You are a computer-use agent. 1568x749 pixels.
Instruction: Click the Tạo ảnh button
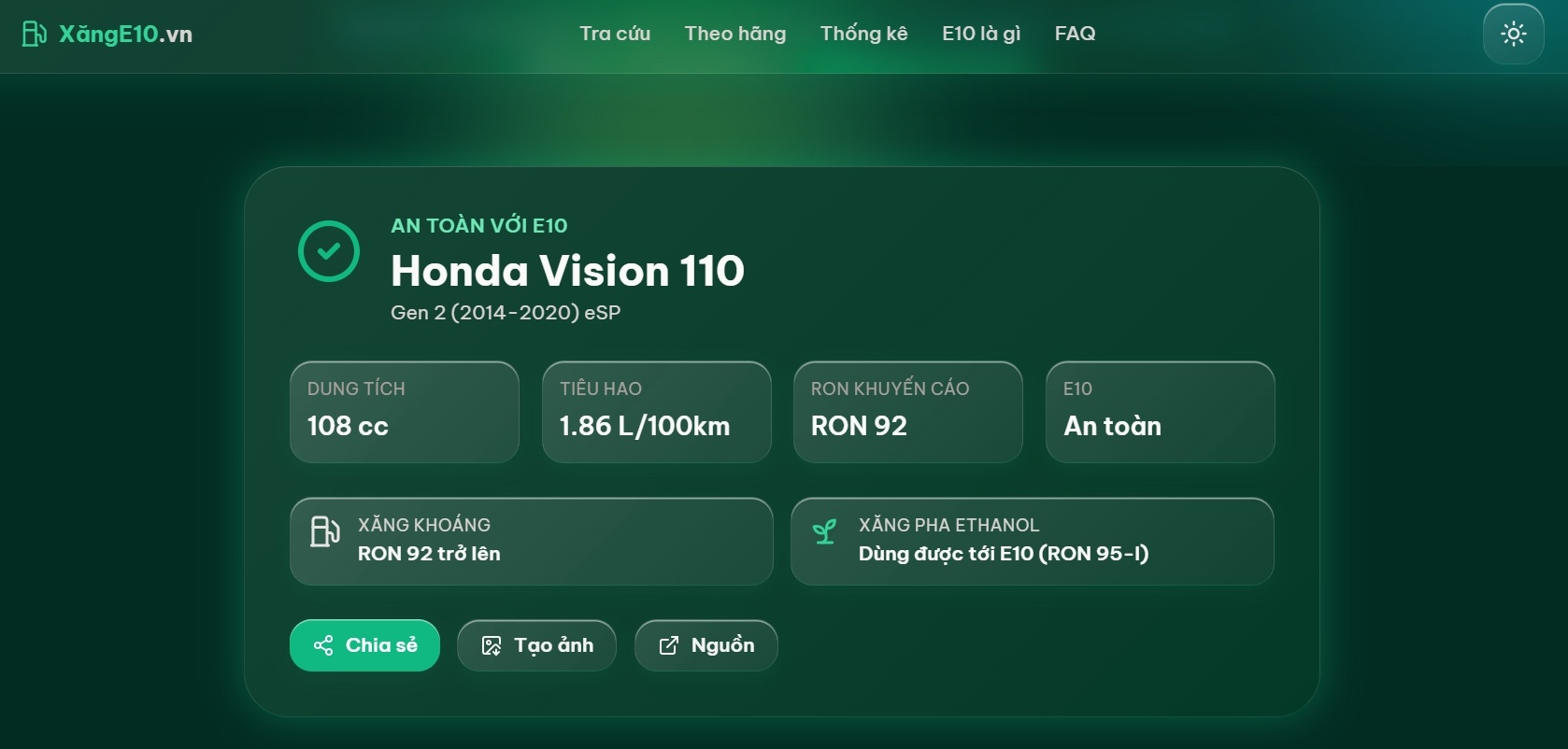[536, 645]
